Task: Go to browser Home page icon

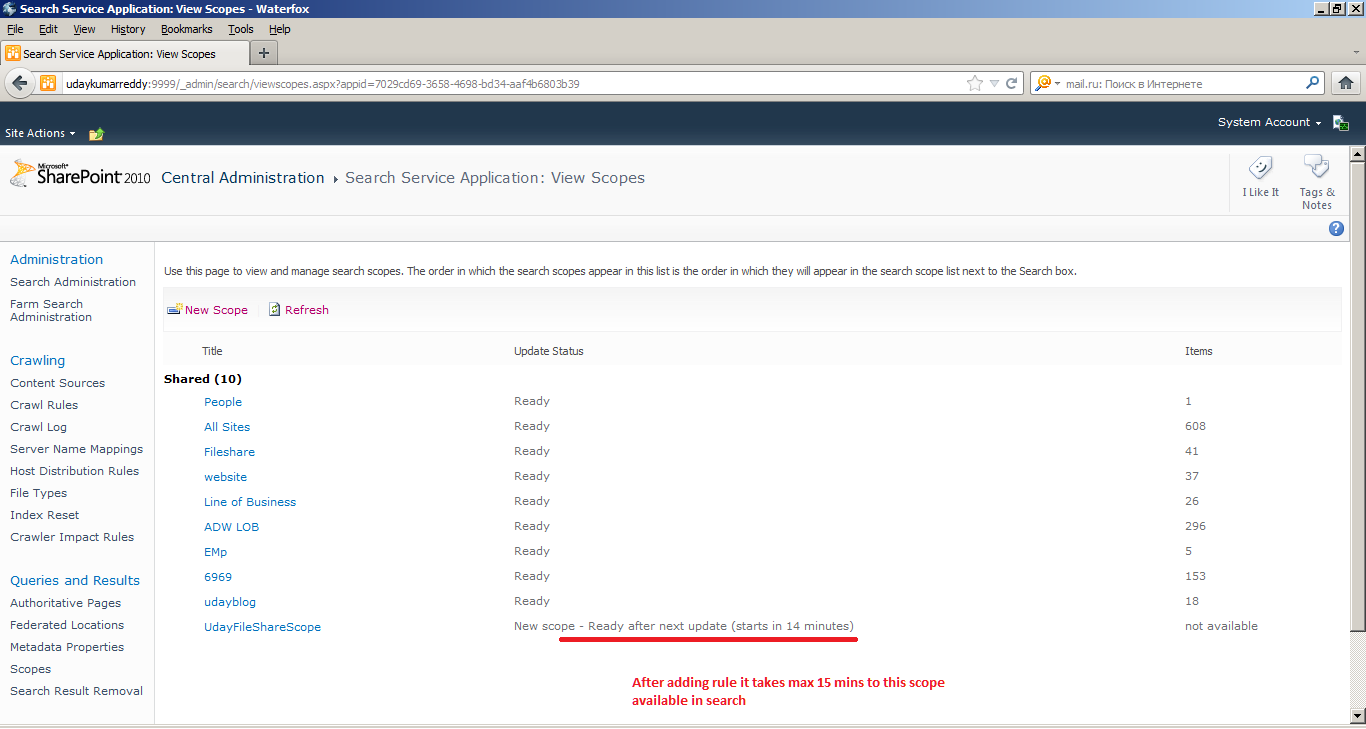Action: click(x=1346, y=83)
